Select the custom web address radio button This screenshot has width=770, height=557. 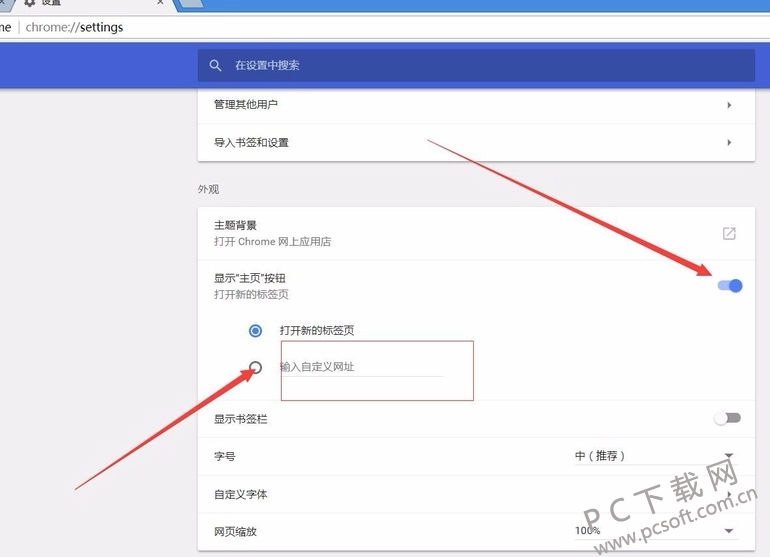(255, 367)
